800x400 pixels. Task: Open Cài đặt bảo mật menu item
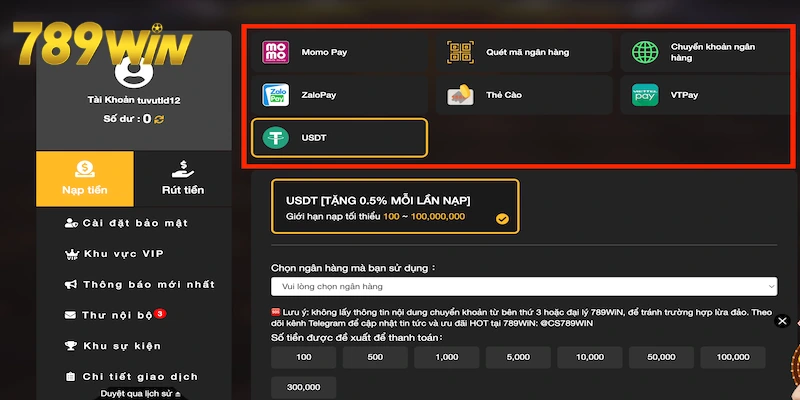click(126, 223)
